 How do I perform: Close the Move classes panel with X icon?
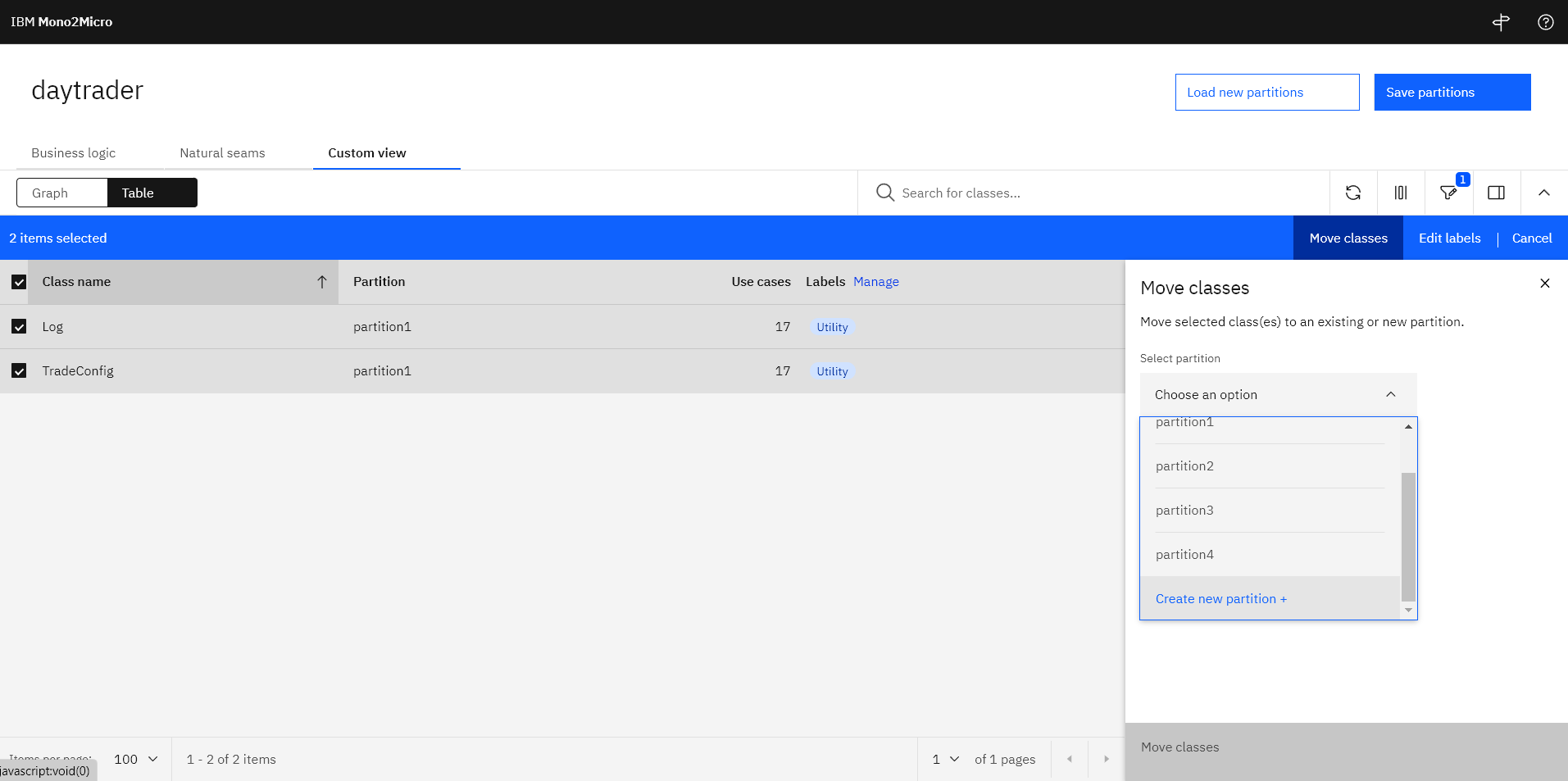[1544, 283]
